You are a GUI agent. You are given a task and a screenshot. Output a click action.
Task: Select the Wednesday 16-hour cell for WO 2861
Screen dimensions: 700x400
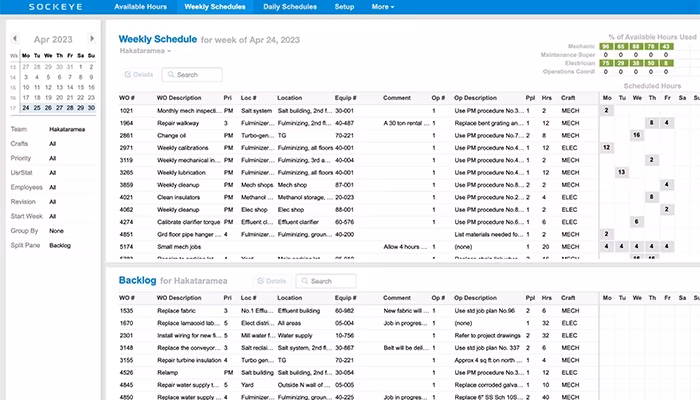[x=637, y=135]
